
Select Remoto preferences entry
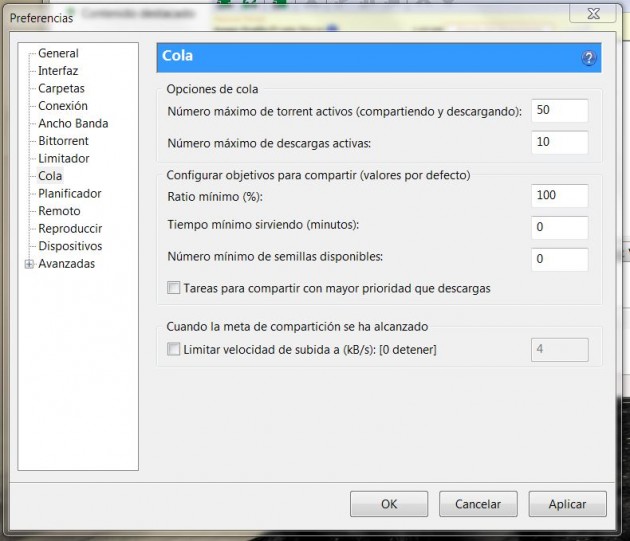(x=59, y=211)
